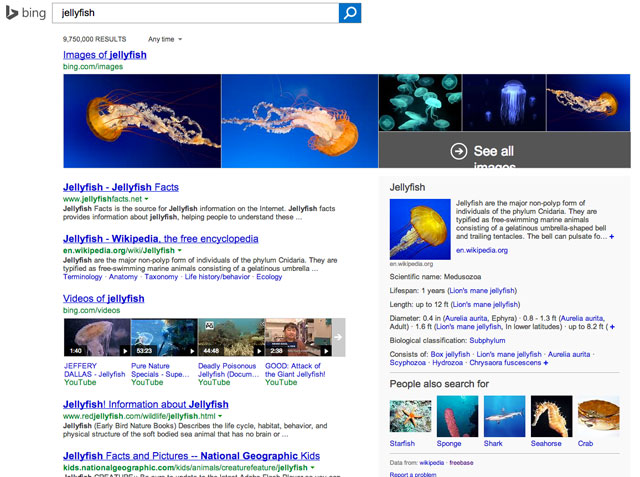This screenshot has width=640, height=477.
Task: Open the Starfish related search thumbnail
Action: 410,416
